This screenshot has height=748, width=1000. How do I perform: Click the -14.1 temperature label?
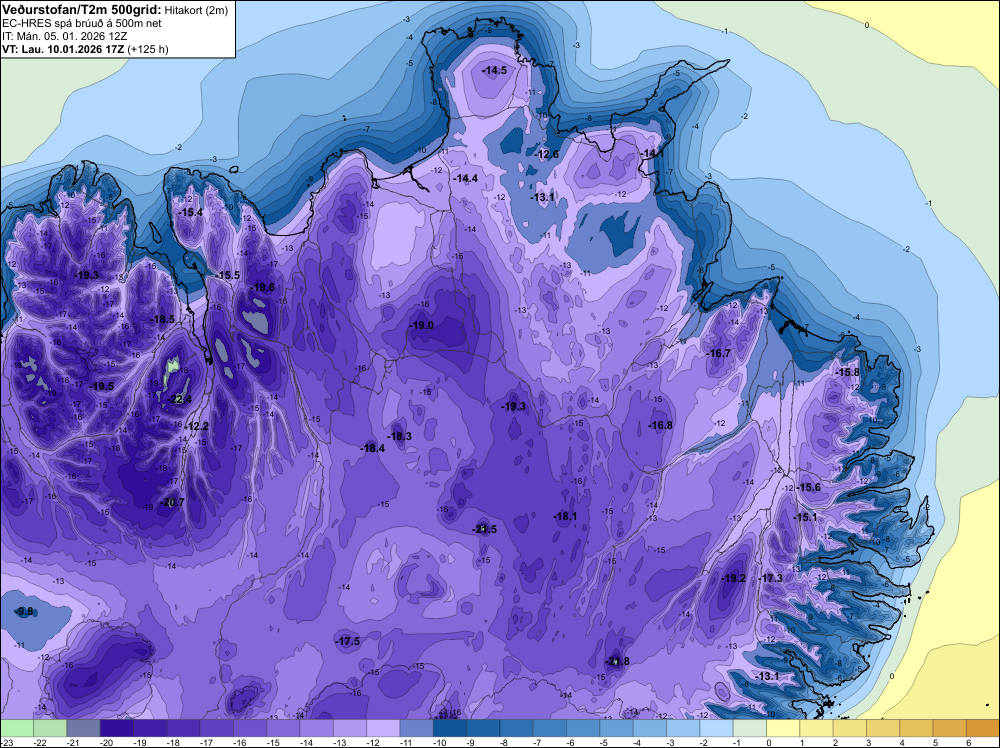(x=652, y=154)
